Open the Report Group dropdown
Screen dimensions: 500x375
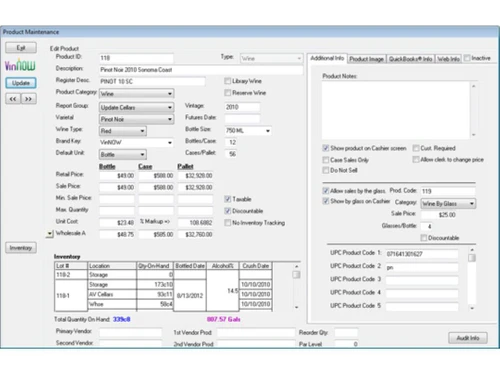pyautogui.click(x=137, y=107)
